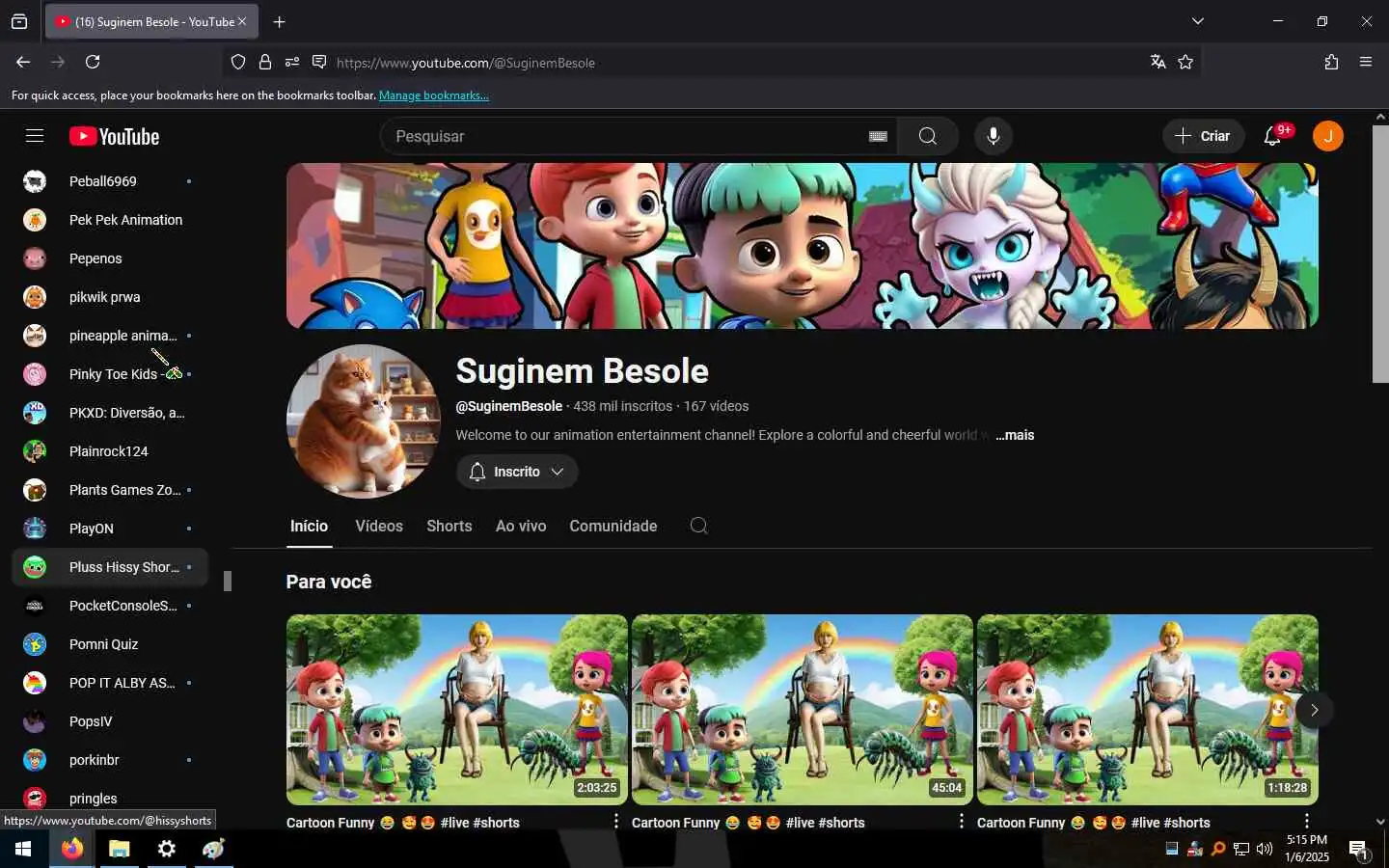Open PocketConsoleS... subscription
This screenshot has height=868, width=1389.
coord(110,606)
